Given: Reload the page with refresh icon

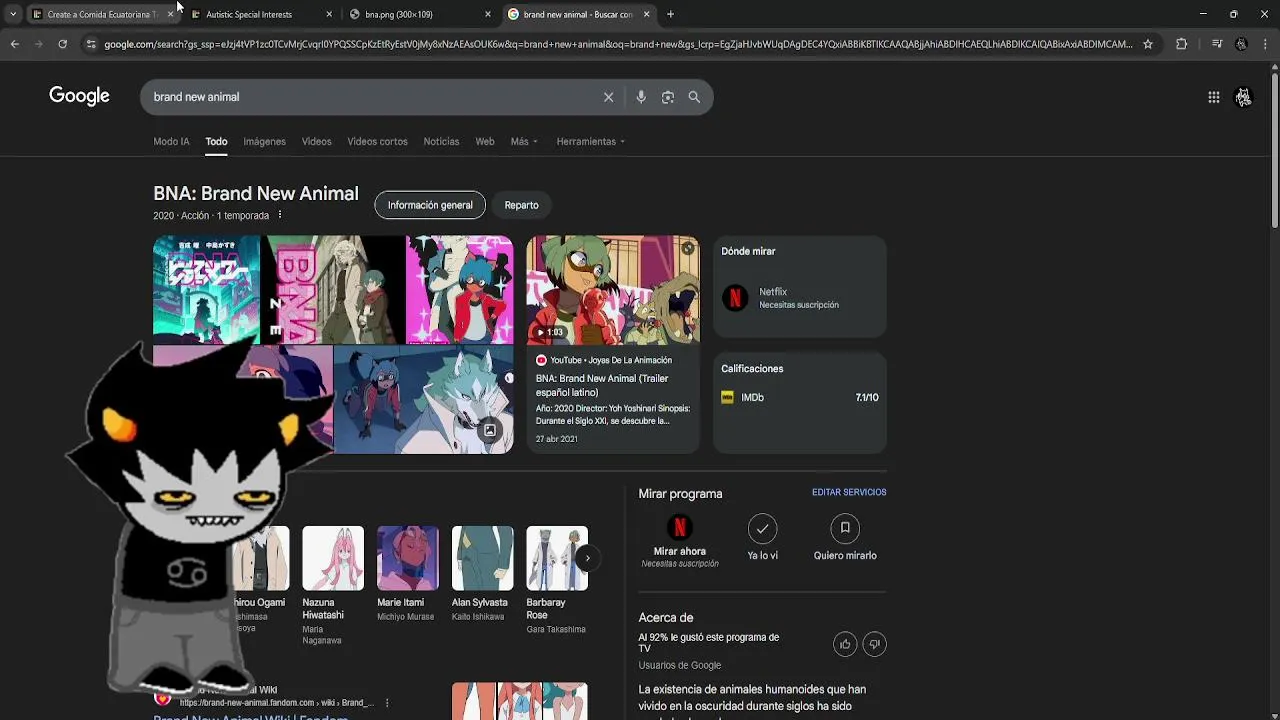Looking at the screenshot, I should [x=62, y=44].
